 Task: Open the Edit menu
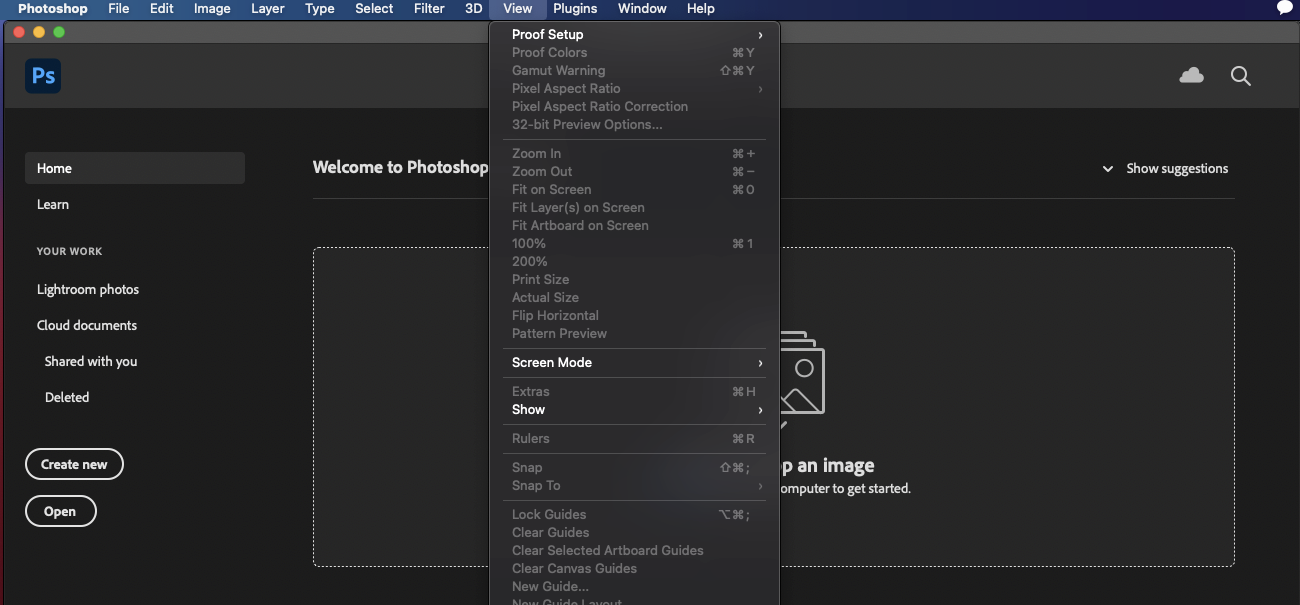(161, 8)
